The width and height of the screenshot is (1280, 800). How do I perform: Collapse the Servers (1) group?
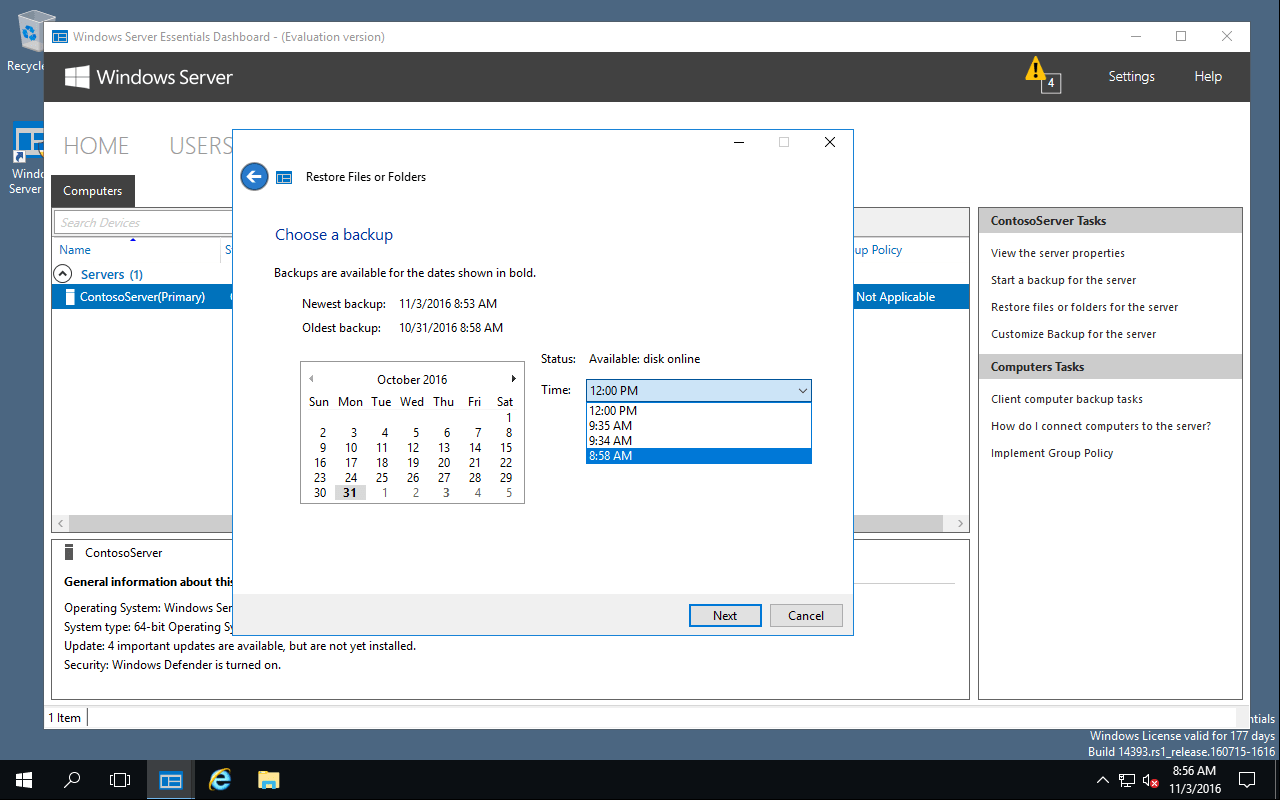[x=62, y=273]
